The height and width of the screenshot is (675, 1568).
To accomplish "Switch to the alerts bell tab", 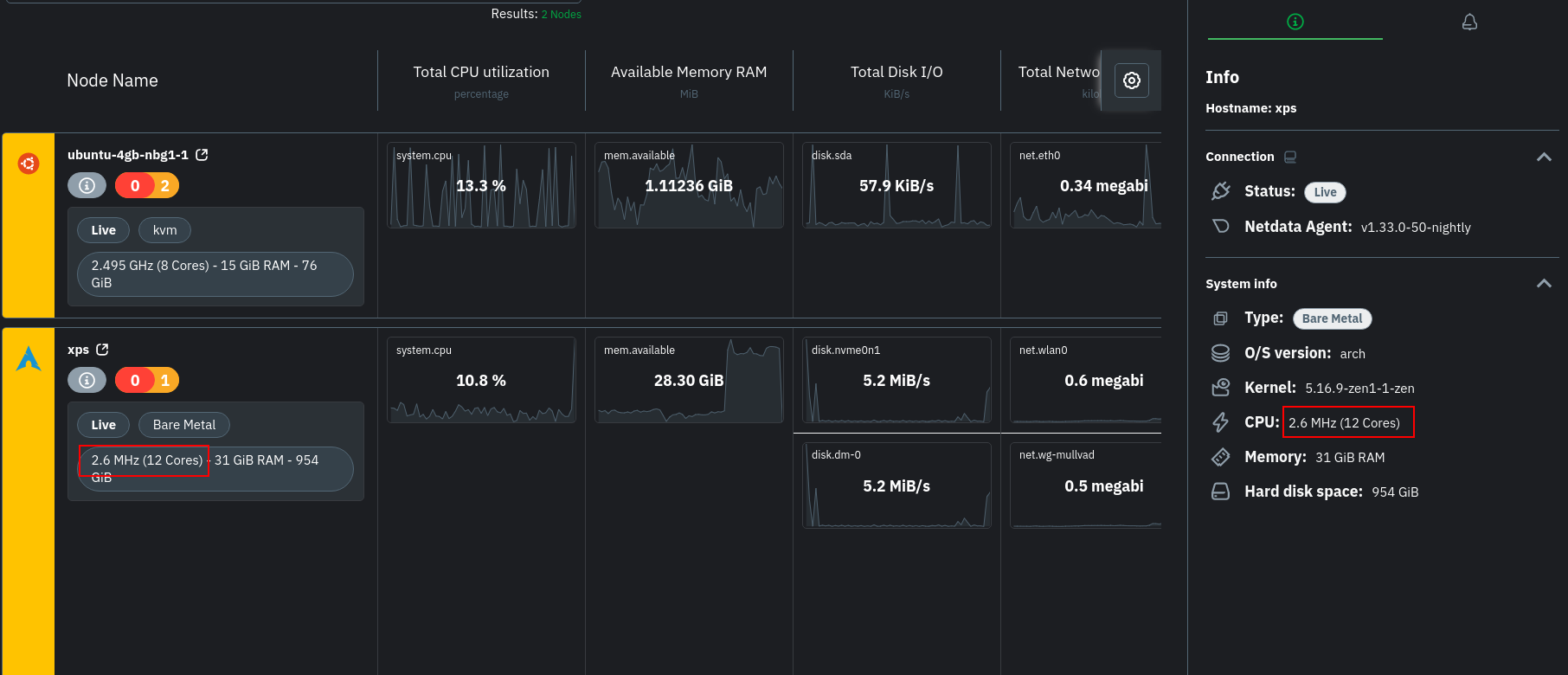I will (x=1469, y=22).
